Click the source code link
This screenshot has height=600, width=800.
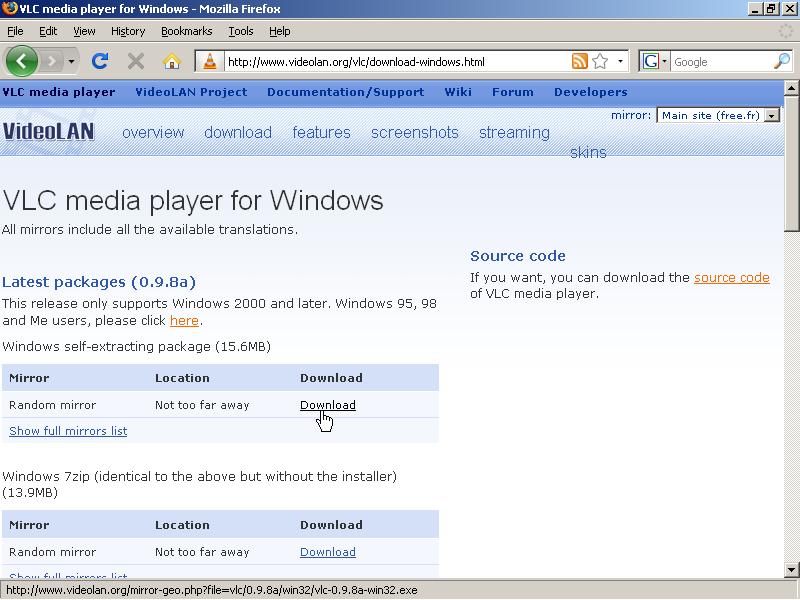pyautogui.click(x=731, y=277)
